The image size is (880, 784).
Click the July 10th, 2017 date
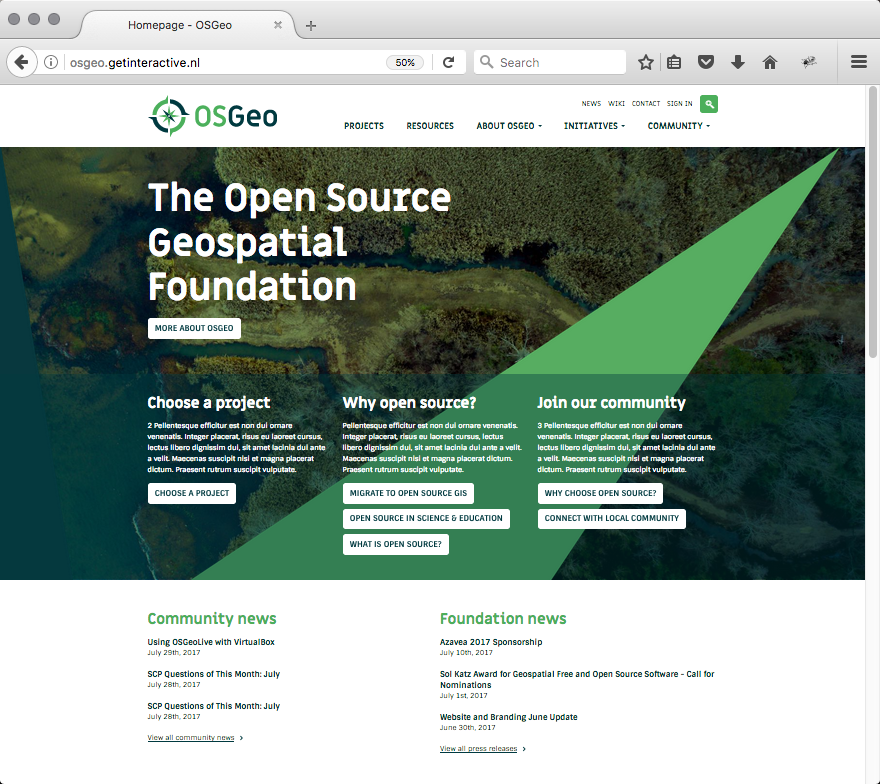click(466, 653)
